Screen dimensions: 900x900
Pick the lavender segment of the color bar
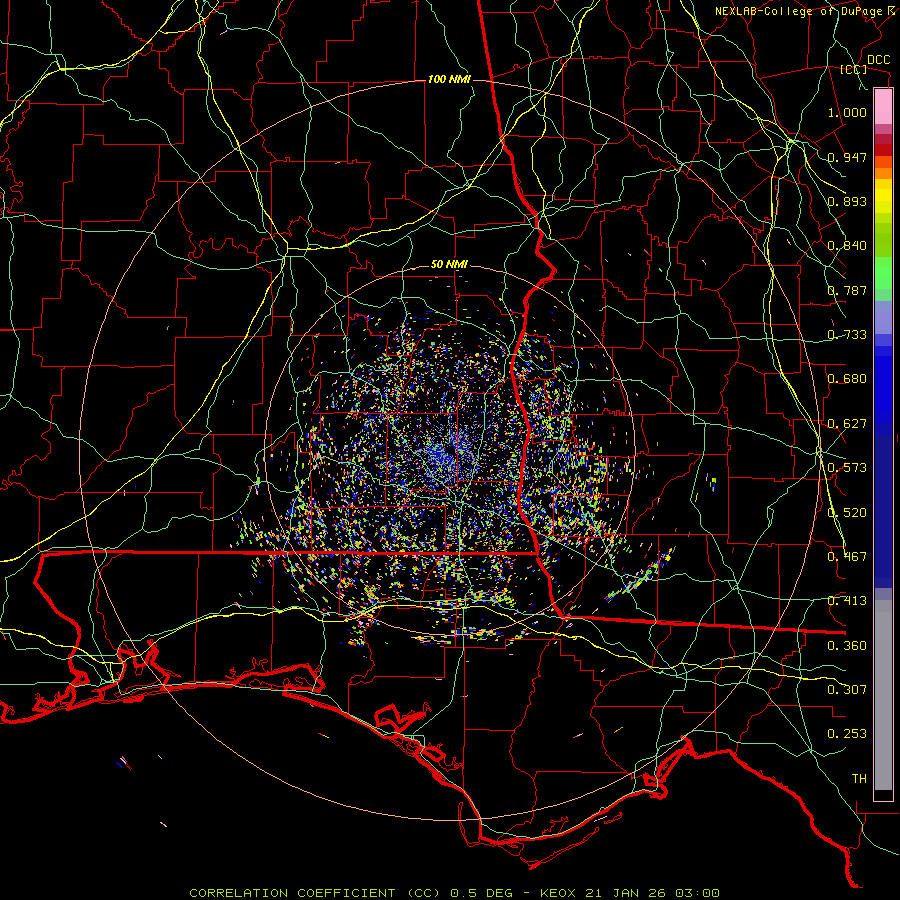click(883, 317)
